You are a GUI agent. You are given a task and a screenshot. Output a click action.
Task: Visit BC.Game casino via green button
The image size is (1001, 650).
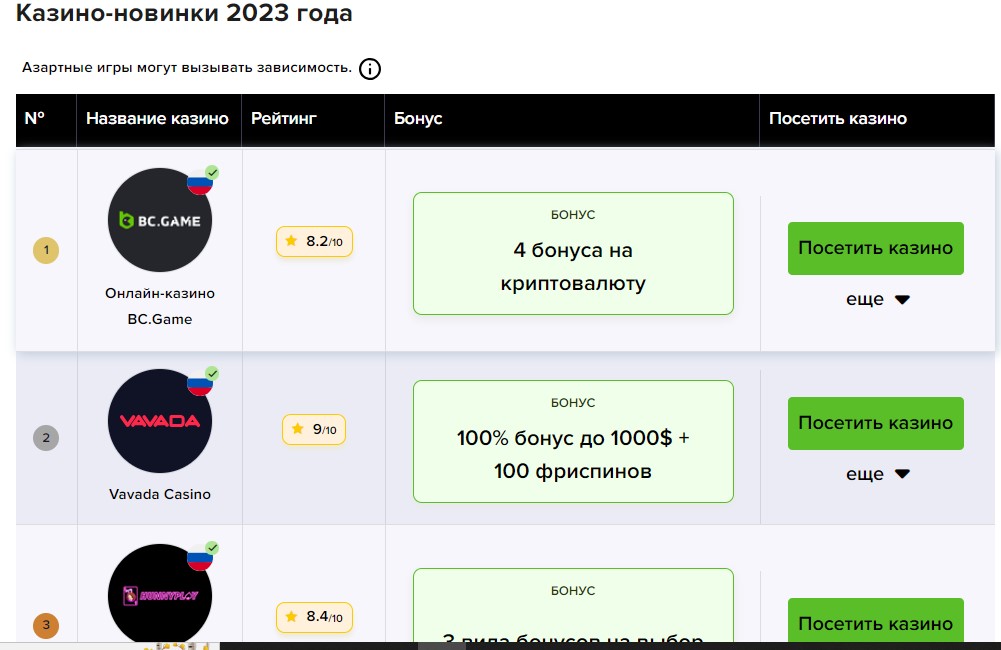point(875,248)
